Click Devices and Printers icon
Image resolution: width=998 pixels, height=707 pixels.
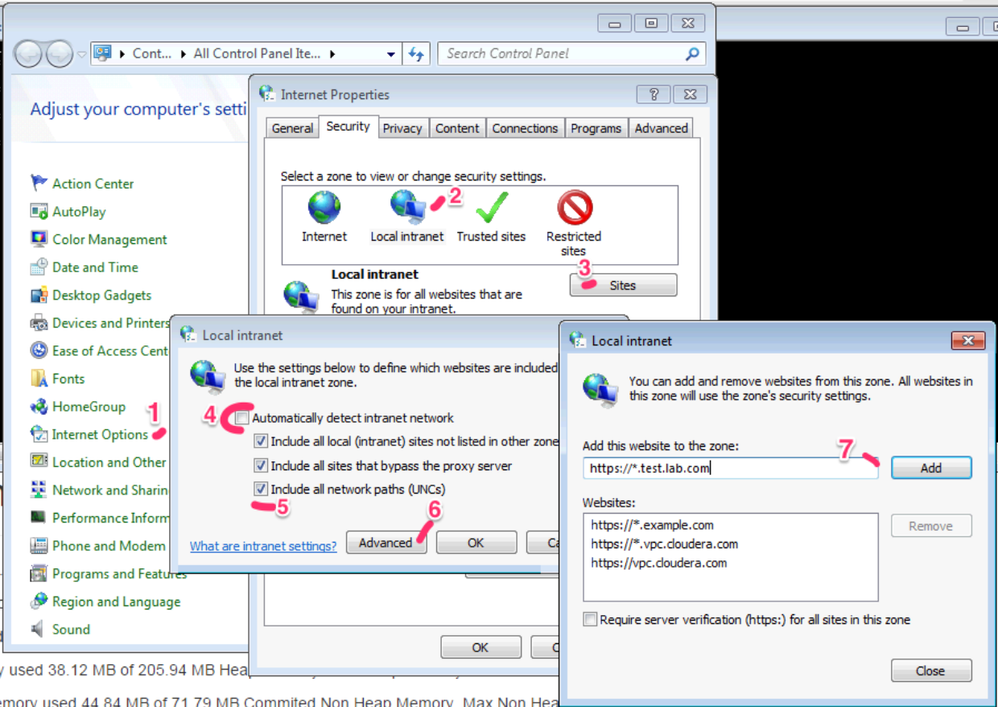(x=39, y=323)
